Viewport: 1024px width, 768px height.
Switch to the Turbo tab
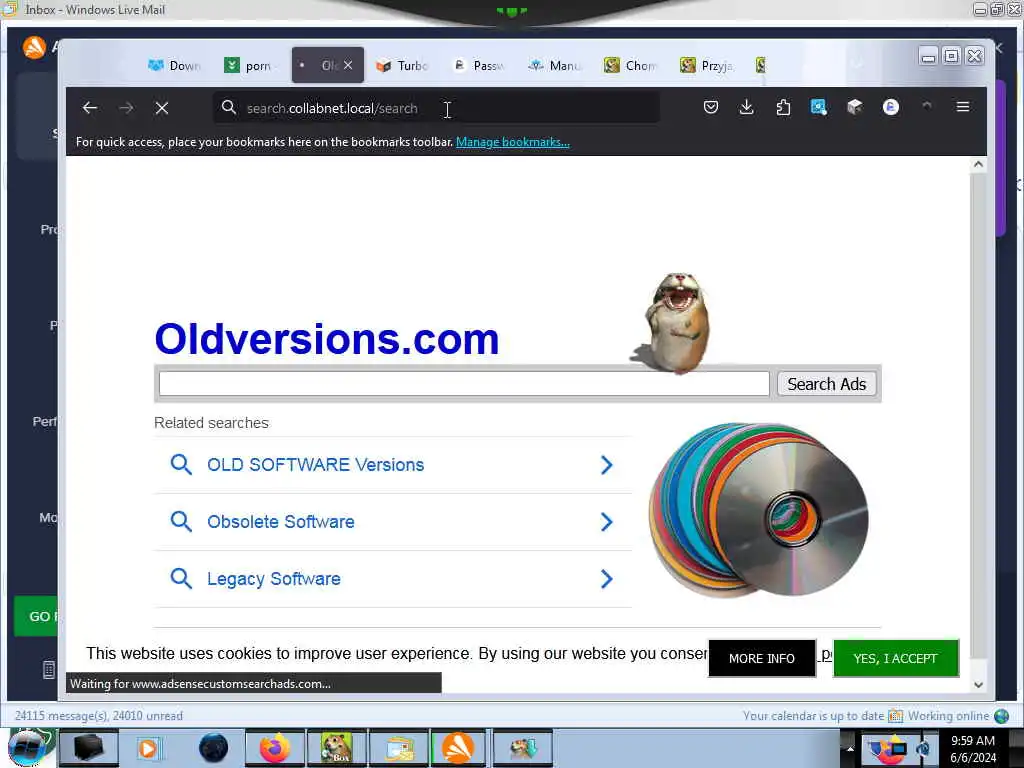pos(402,65)
